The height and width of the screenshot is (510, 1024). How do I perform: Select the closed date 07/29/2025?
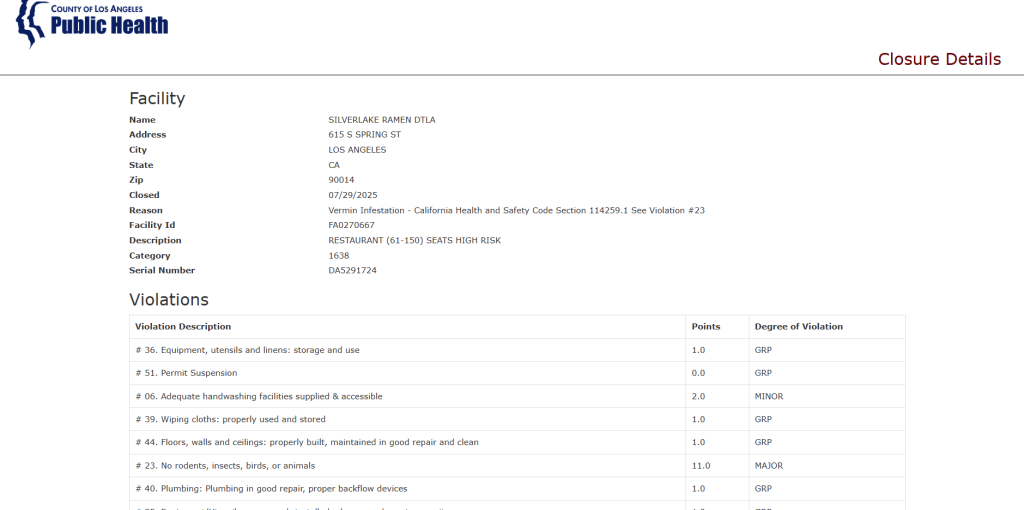[x=353, y=195]
